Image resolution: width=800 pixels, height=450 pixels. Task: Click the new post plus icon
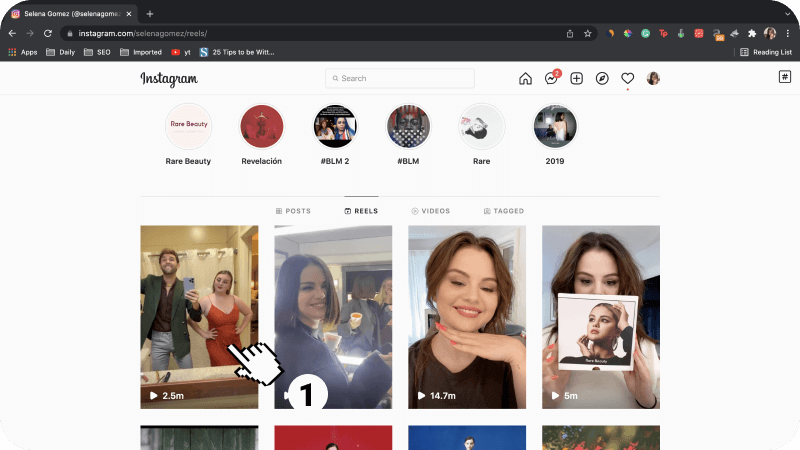[576, 79]
